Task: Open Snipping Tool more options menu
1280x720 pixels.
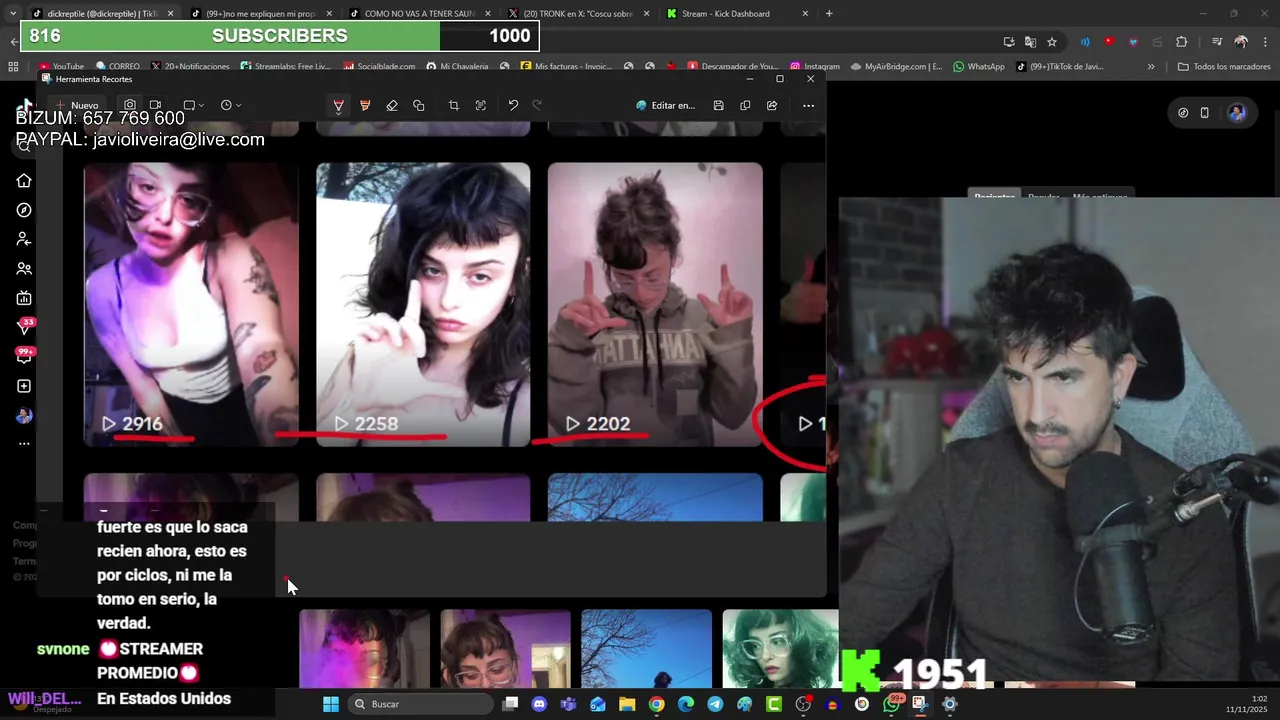Action: coord(808,105)
